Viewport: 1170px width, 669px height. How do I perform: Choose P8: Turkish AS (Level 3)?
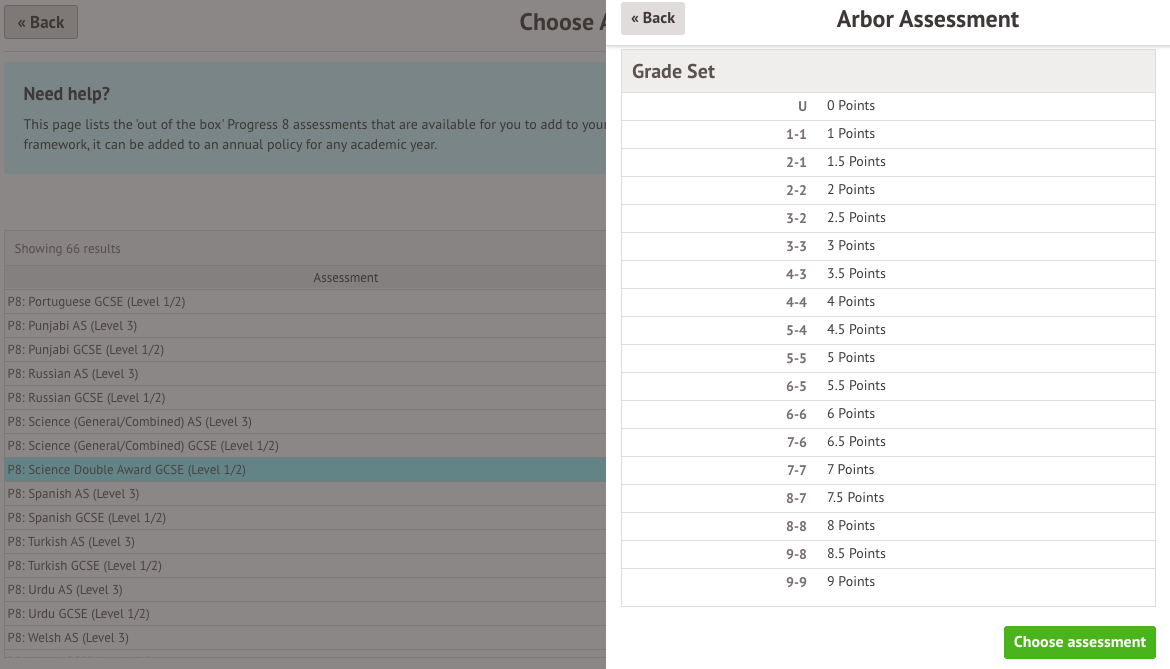[x=71, y=542]
